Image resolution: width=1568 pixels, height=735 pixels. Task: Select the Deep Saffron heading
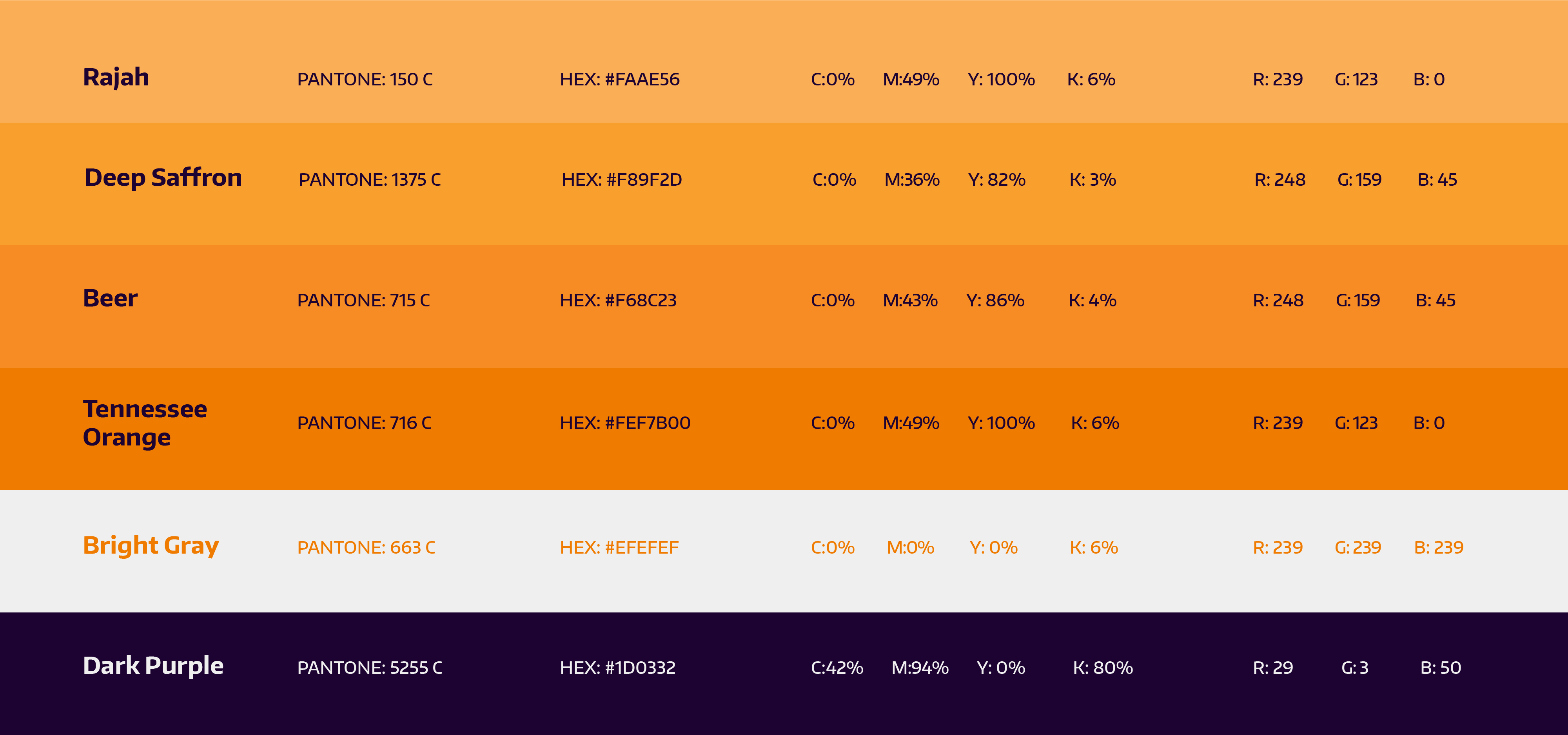[163, 177]
